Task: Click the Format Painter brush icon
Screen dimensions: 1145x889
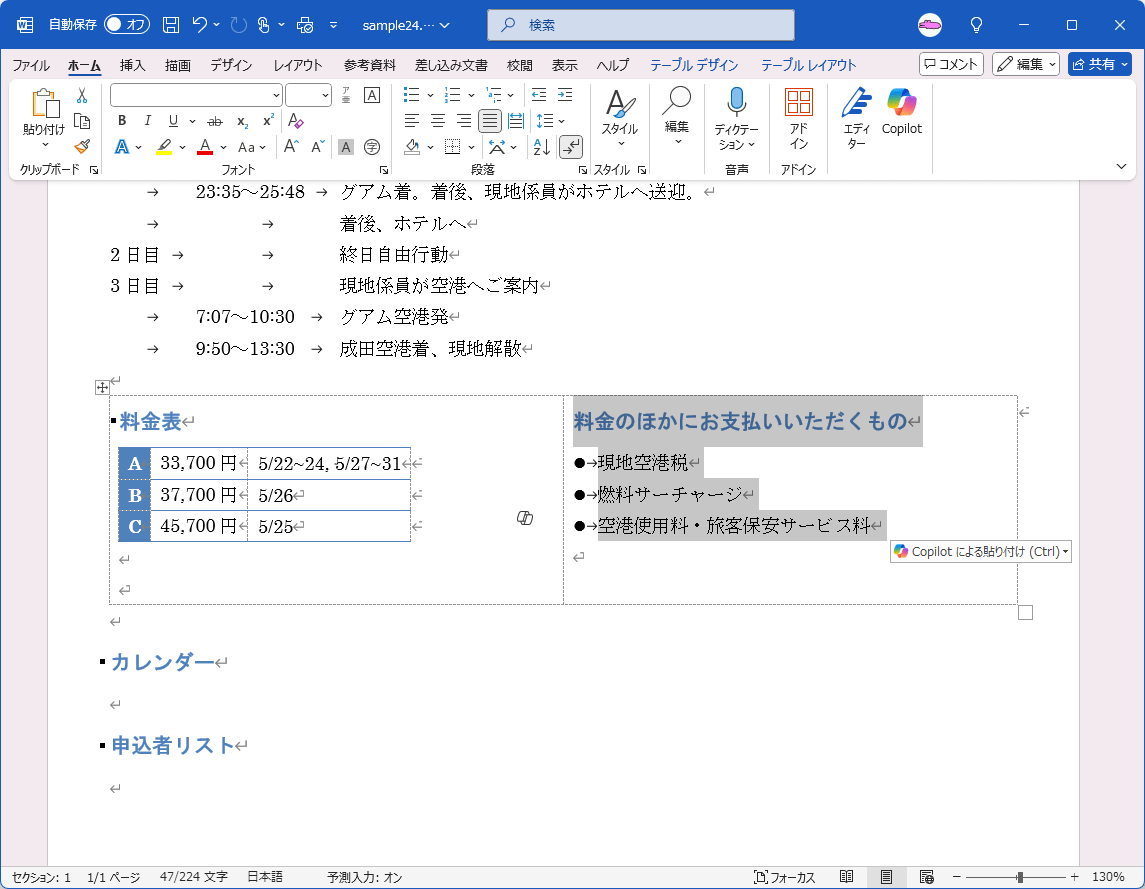Action: tap(82, 146)
